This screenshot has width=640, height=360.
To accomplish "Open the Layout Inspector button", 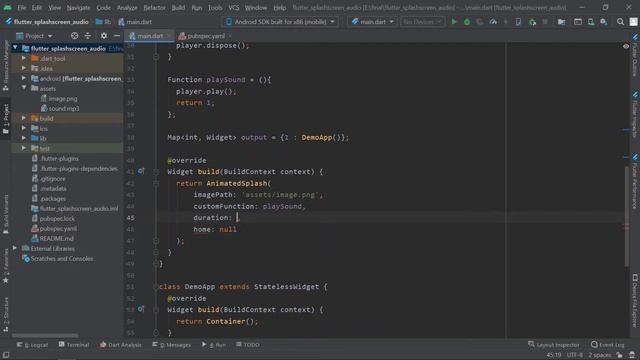I will pos(553,345).
